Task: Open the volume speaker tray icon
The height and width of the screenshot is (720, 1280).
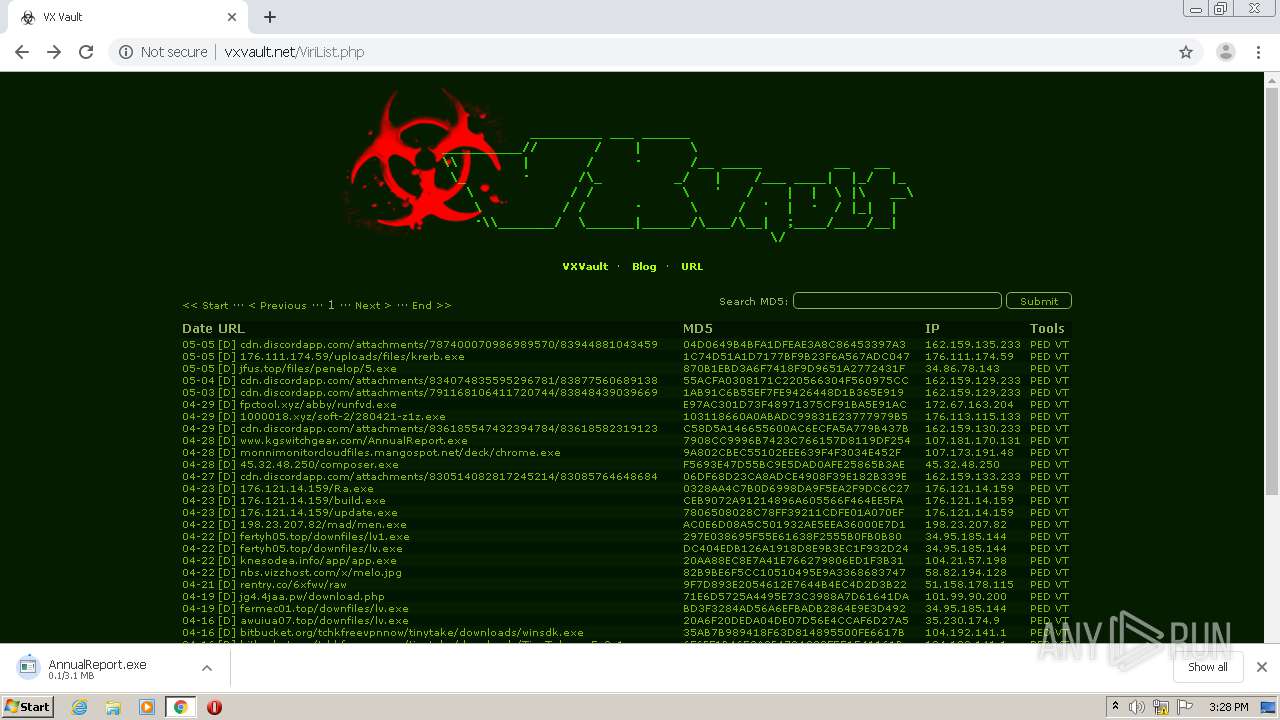Action: (x=1138, y=707)
